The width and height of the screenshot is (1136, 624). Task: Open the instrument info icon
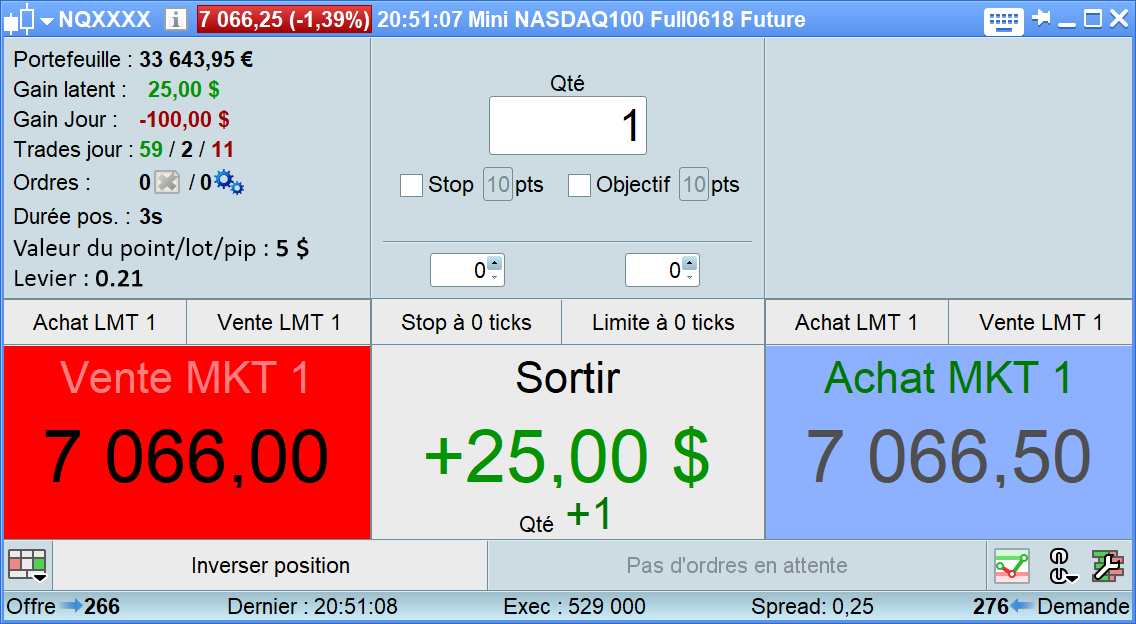click(176, 20)
